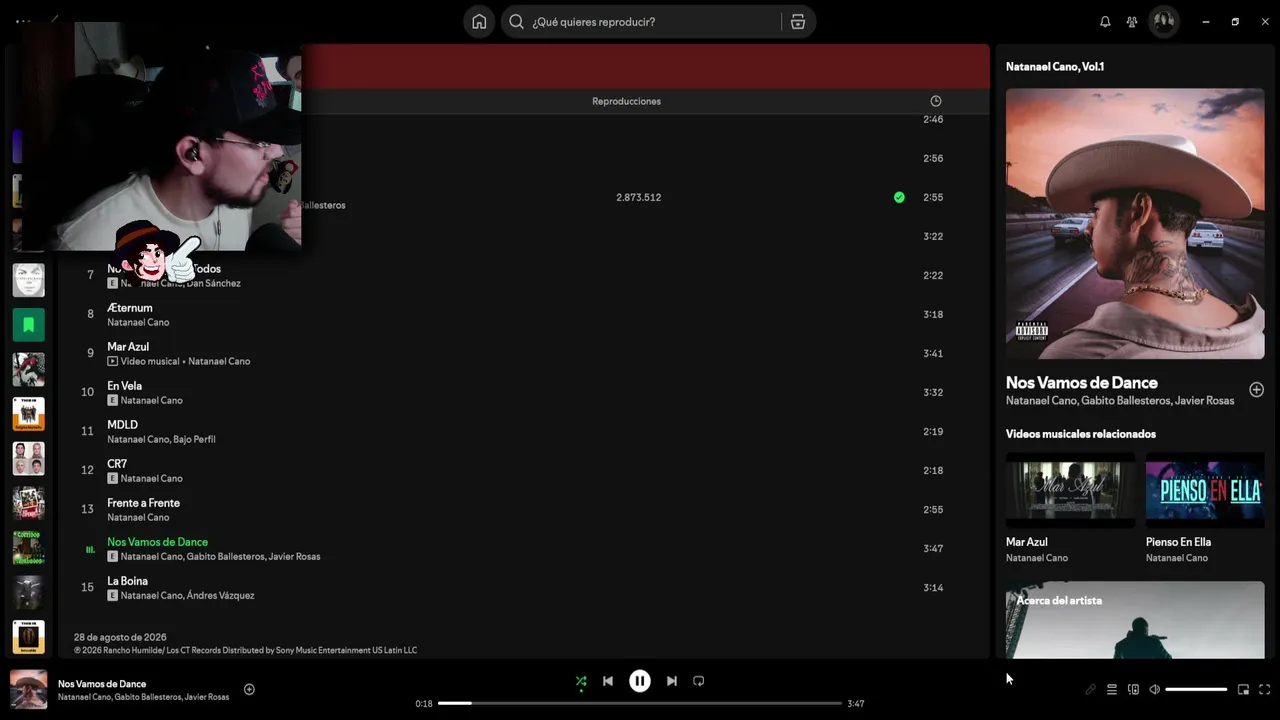Open Nos Vamos de Dance title in player bar
1280x720 pixels.
tap(102, 684)
